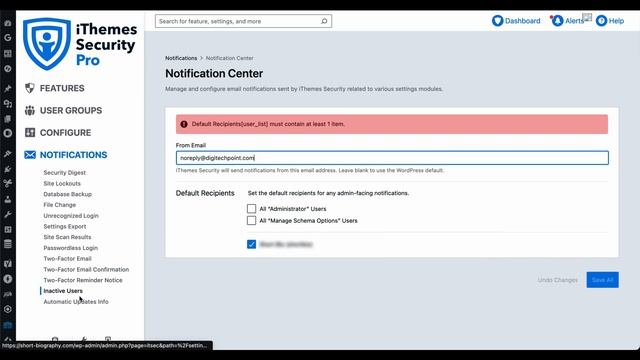Screen dimensions: 640x360
Task: Open the Tools wrench icon in admin sidebar
Action: point(8,215)
